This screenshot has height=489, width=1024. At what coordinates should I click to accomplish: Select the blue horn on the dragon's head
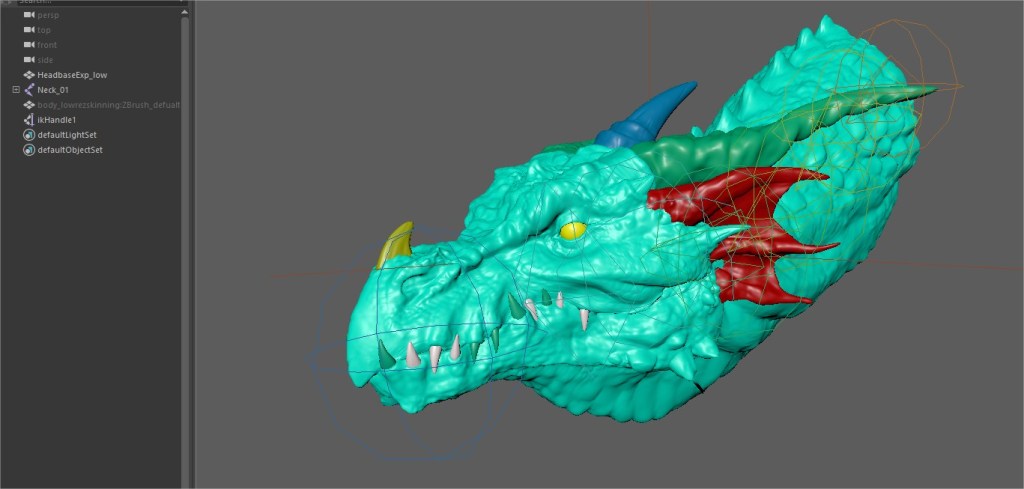tap(650, 113)
